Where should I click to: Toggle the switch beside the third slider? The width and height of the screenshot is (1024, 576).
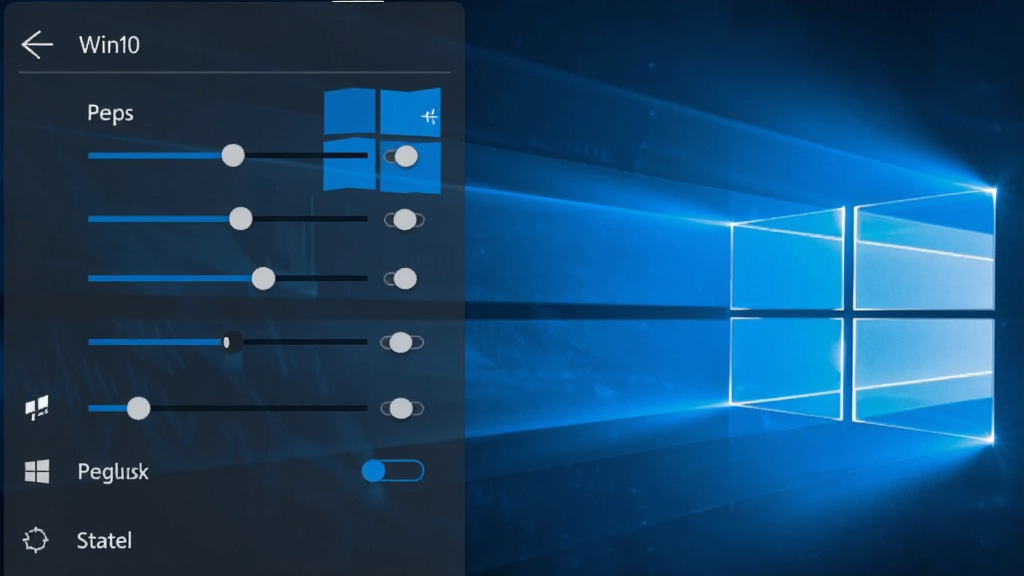point(400,279)
